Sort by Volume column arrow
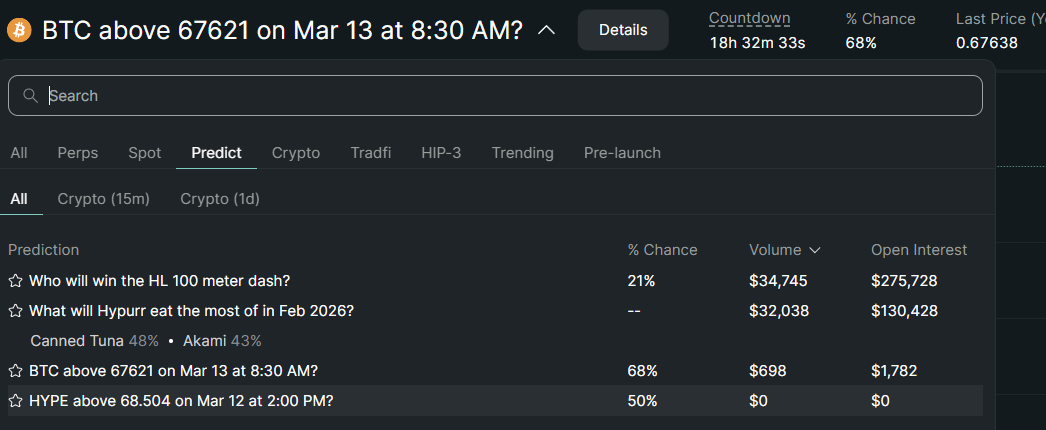 click(815, 250)
